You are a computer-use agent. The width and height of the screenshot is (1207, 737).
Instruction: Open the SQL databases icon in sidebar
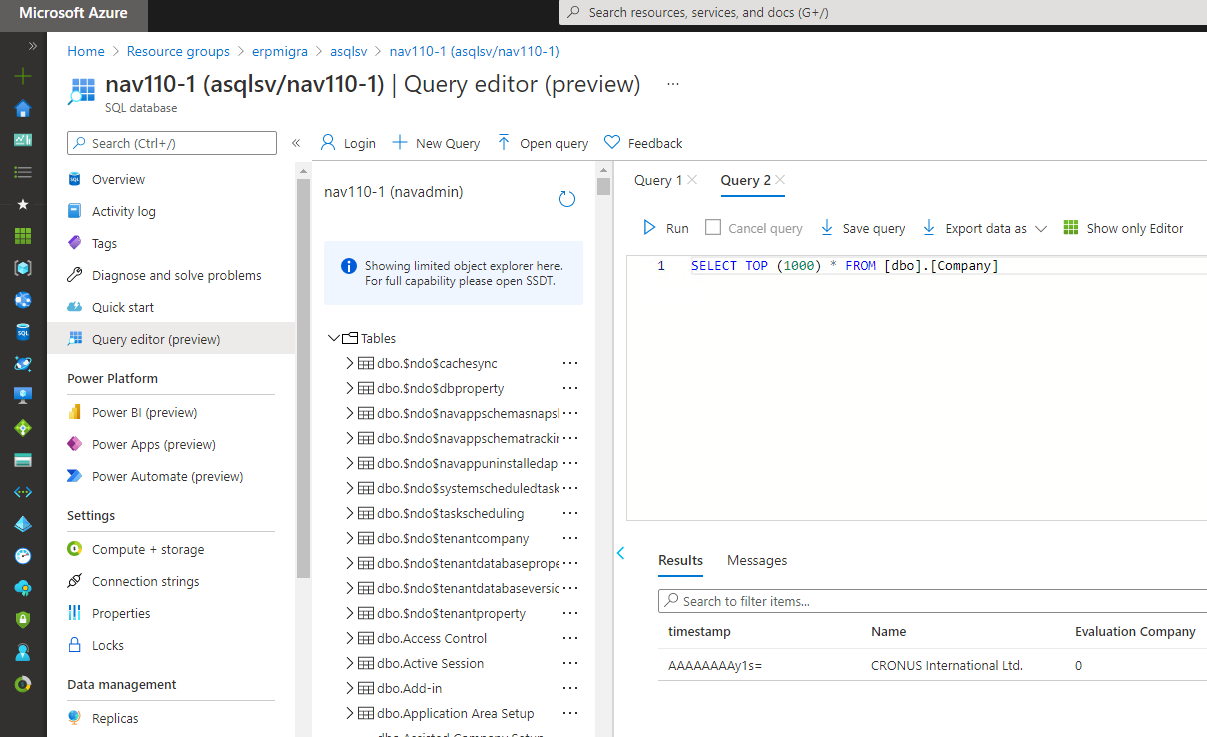[23, 332]
